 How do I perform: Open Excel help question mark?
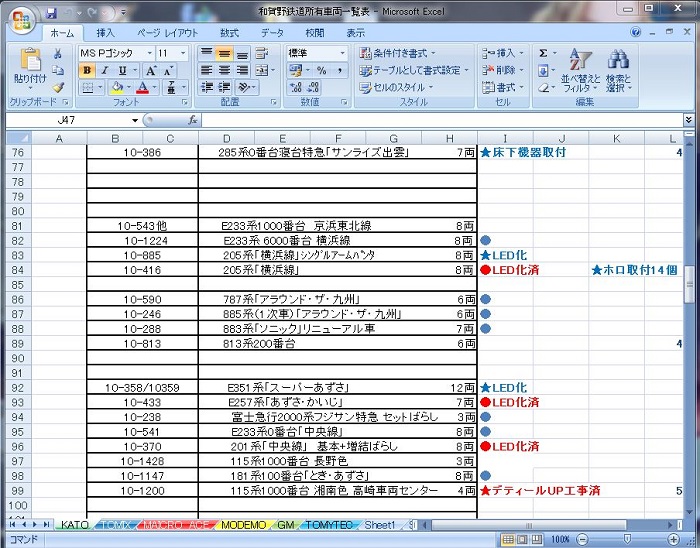tap(636, 32)
